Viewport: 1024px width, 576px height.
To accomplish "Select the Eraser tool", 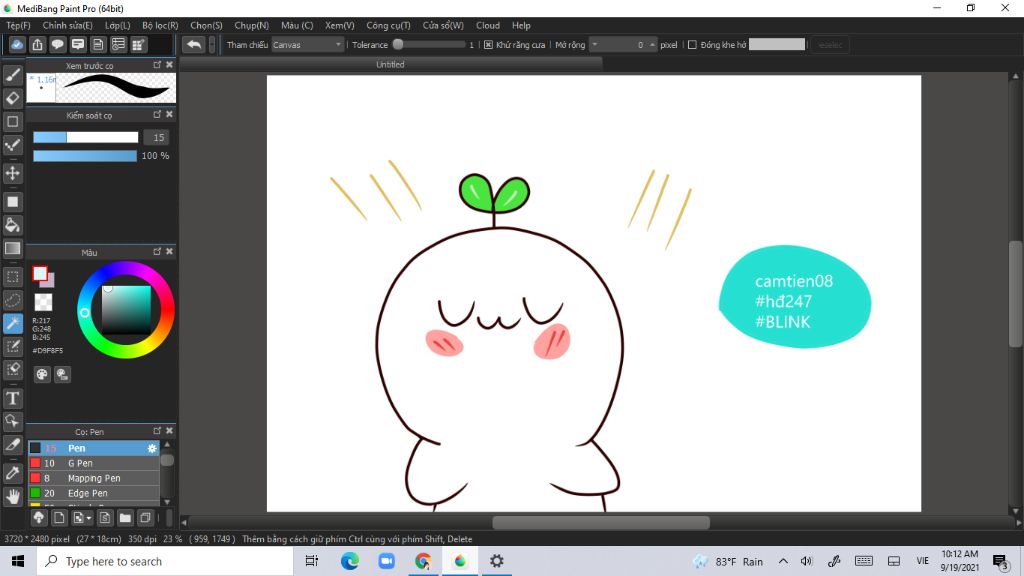I will point(12,98).
